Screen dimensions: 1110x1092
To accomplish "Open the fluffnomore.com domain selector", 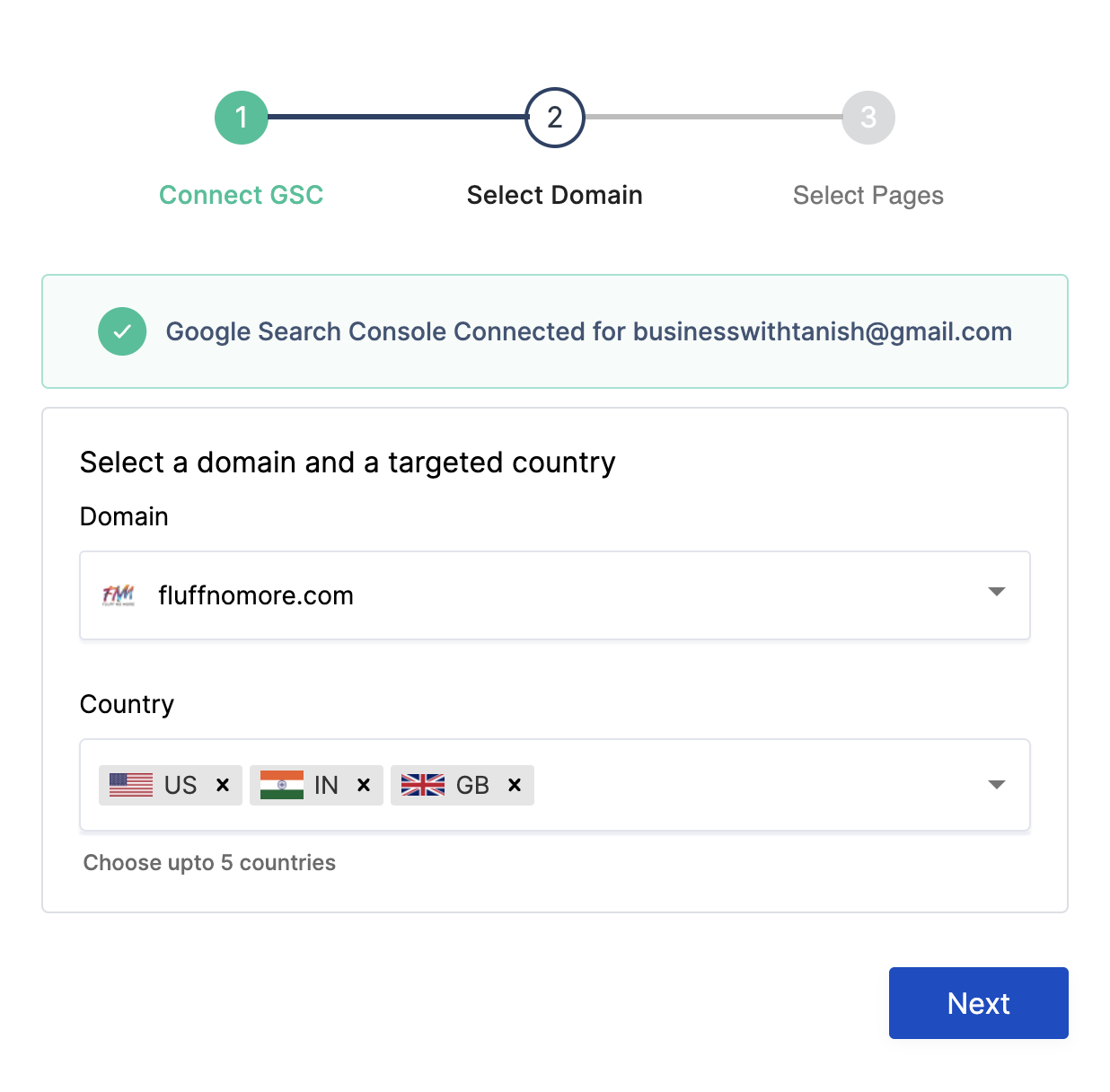I will pos(555,595).
